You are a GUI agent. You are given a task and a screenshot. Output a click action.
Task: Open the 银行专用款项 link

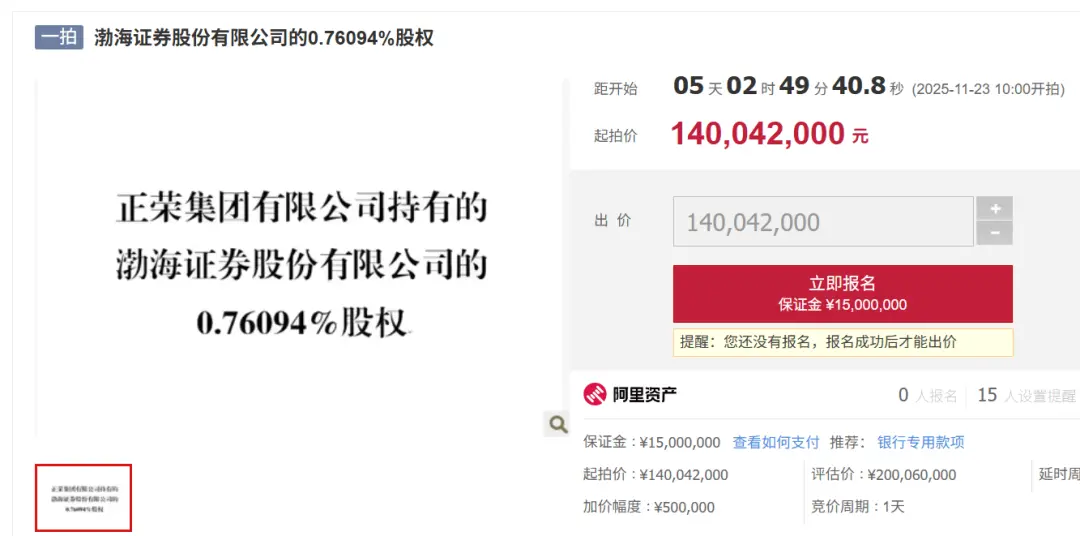(920, 442)
